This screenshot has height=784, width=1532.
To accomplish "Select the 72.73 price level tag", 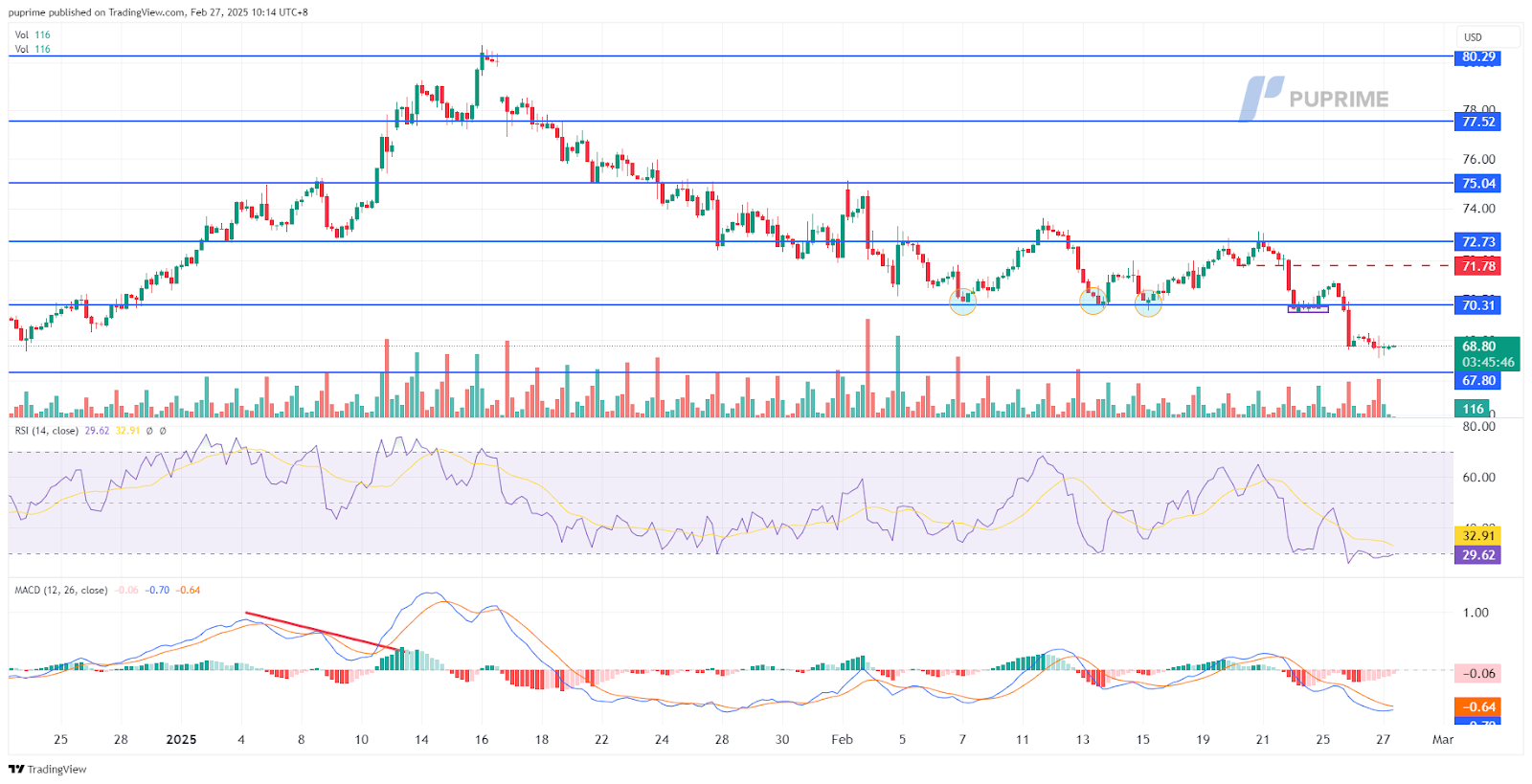I will coord(1478,241).
